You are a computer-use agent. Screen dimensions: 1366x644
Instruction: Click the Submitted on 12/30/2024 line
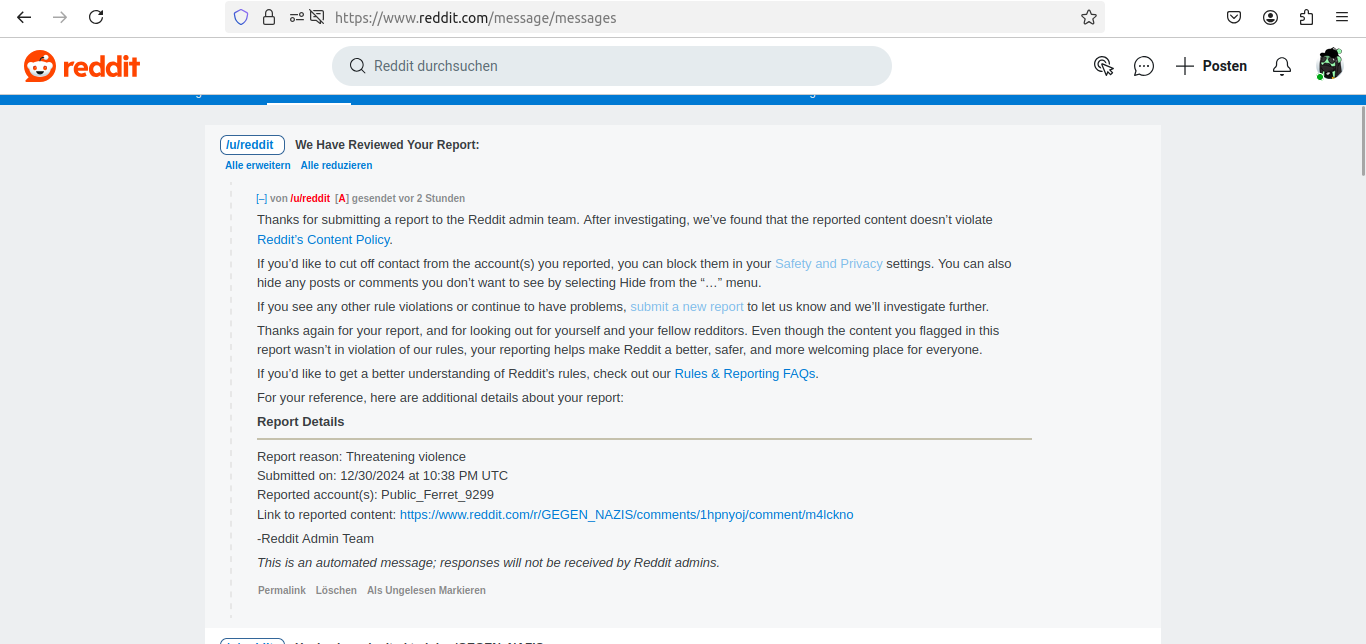pos(382,476)
